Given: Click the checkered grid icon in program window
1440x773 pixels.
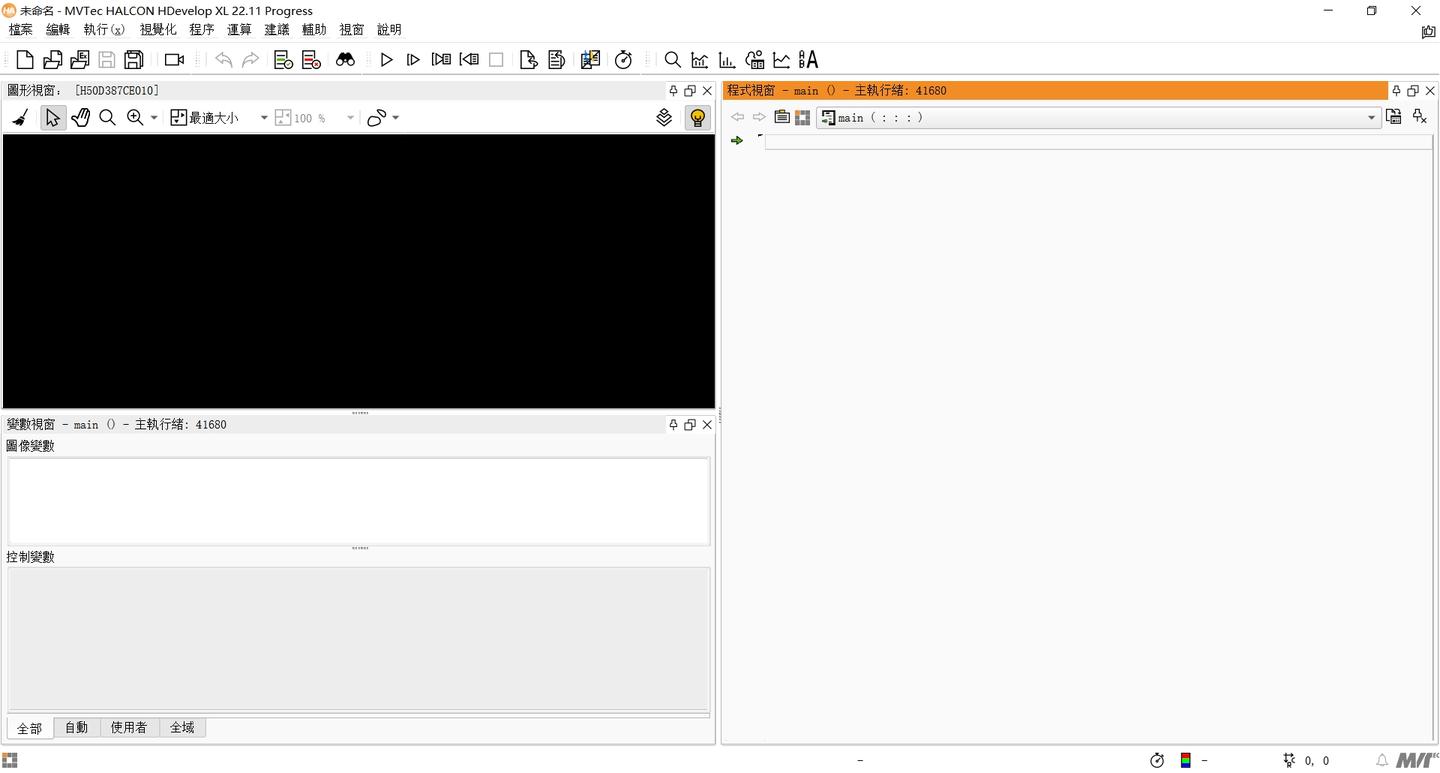Looking at the screenshot, I should tap(802, 118).
